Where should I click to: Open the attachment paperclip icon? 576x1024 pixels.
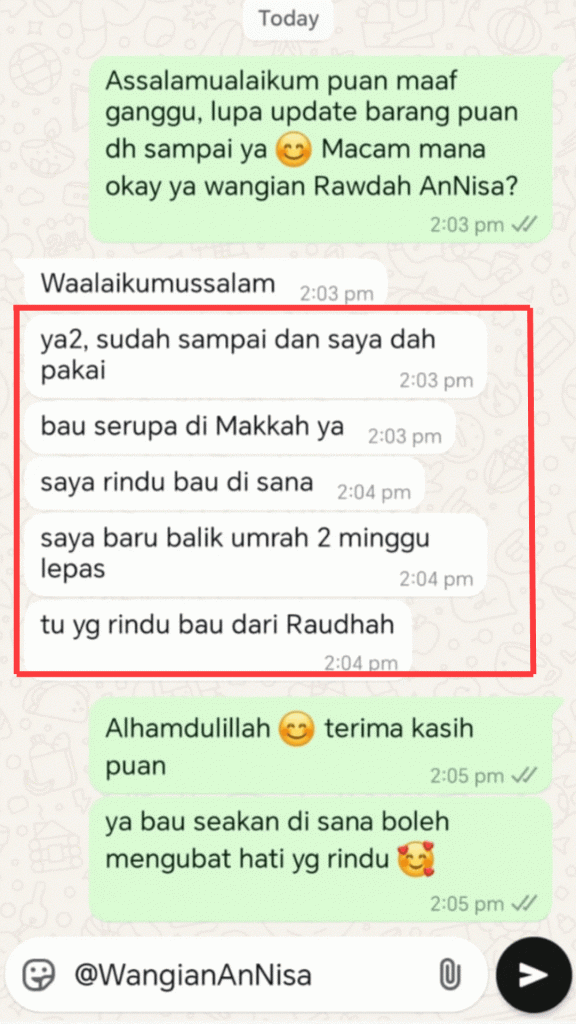(447, 976)
